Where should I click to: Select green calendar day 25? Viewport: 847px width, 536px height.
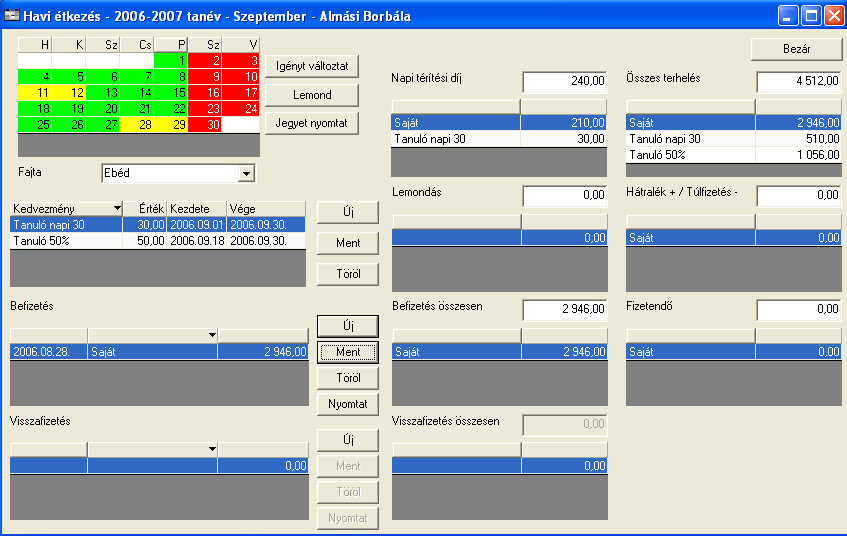pyautogui.click(x=35, y=125)
